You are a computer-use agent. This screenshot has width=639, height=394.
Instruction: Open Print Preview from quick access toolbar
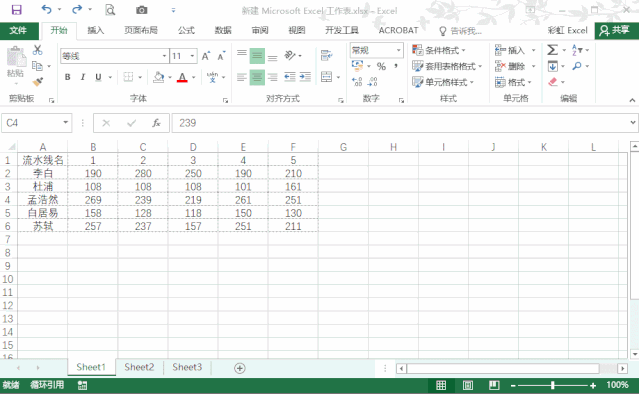pos(110,10)
